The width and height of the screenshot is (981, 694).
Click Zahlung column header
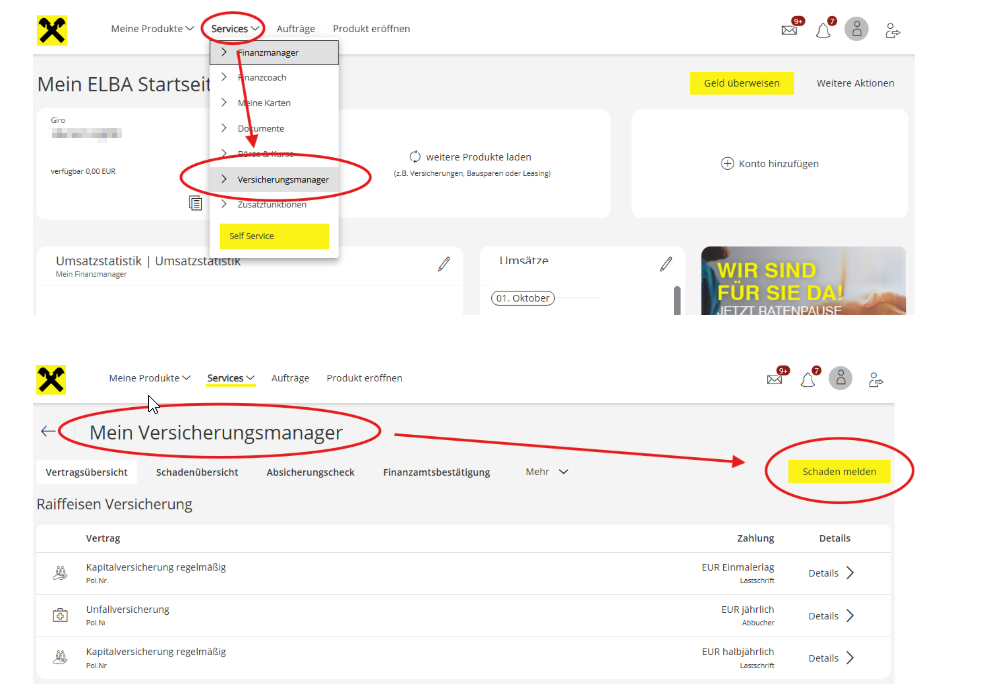[x=755, y=538]
